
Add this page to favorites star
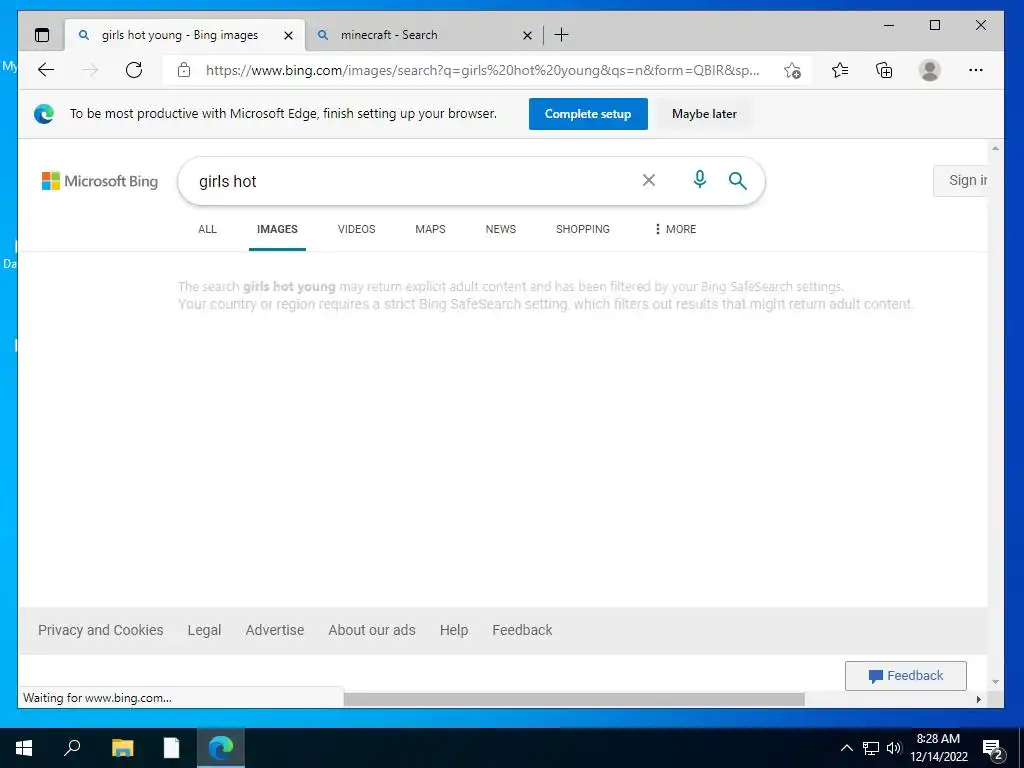pos(792,71)
